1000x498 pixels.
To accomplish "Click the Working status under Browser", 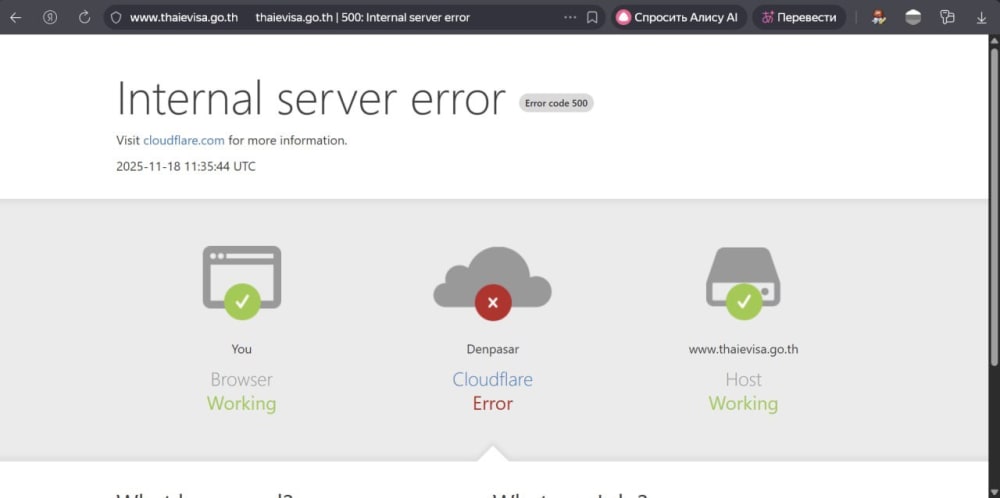I will click(x=242, y=404).
